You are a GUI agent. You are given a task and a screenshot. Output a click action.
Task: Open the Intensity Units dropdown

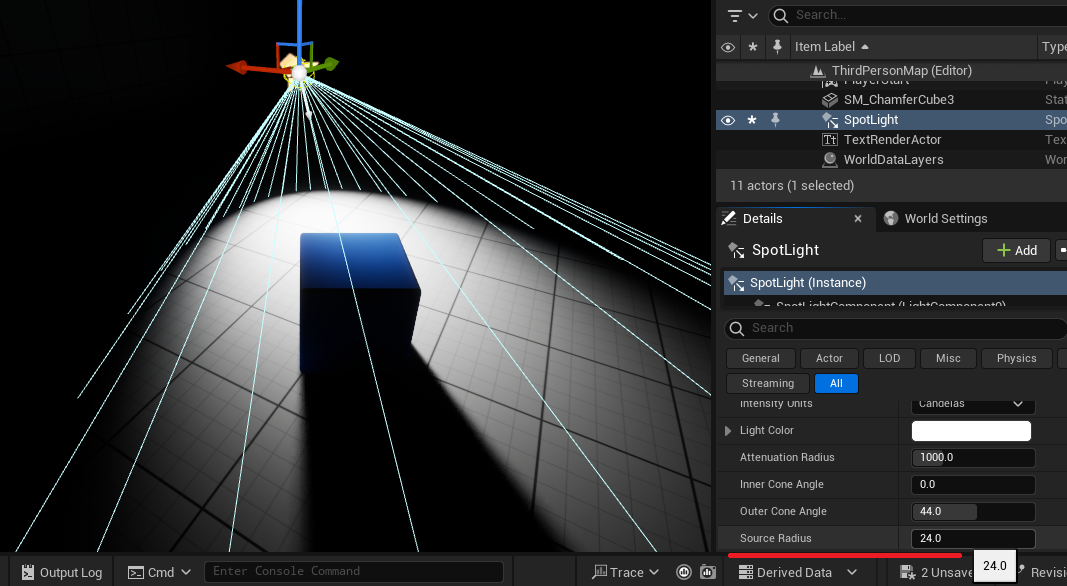(973, 404)
